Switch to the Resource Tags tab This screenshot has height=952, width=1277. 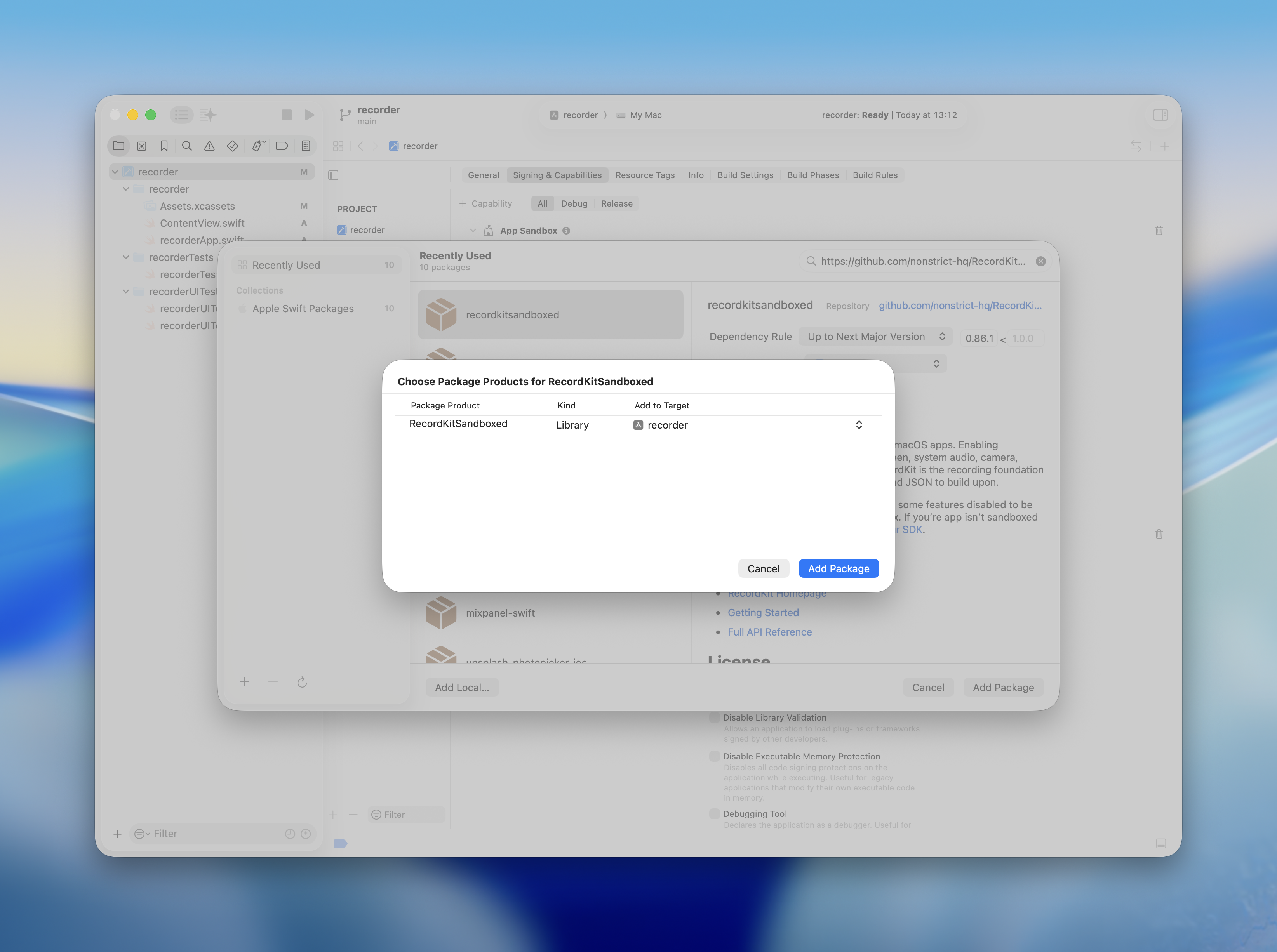coord(645,175)
